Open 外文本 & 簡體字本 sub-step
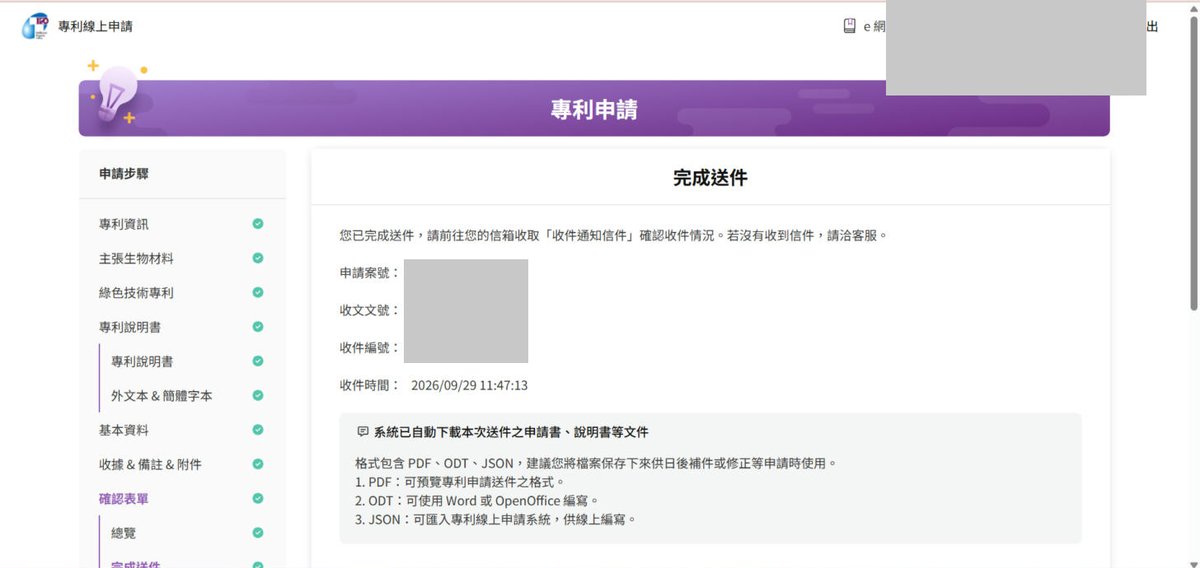1200x568 pixels. pos(162,396)
